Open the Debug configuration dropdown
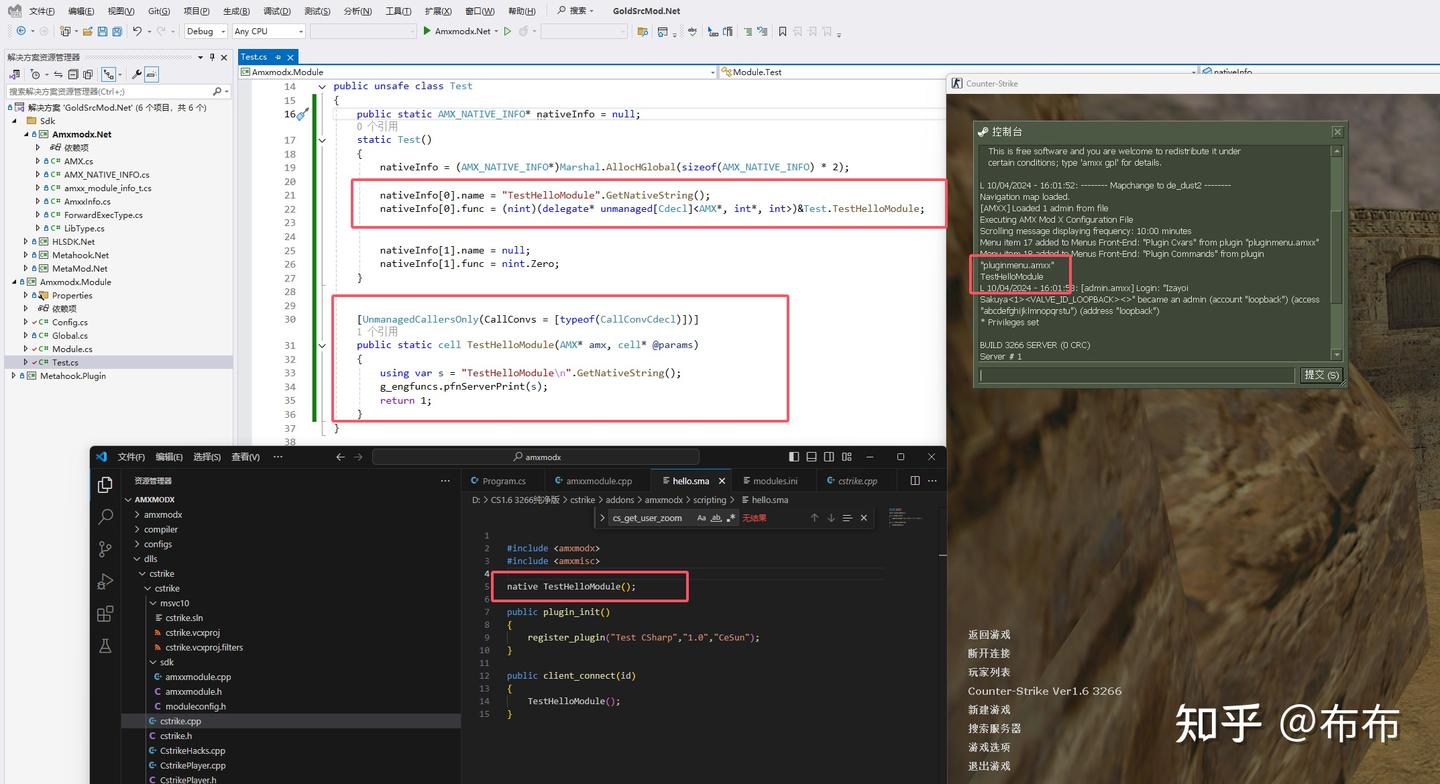The height and width of the screenshot is (784, 1440). click(205, 31)
